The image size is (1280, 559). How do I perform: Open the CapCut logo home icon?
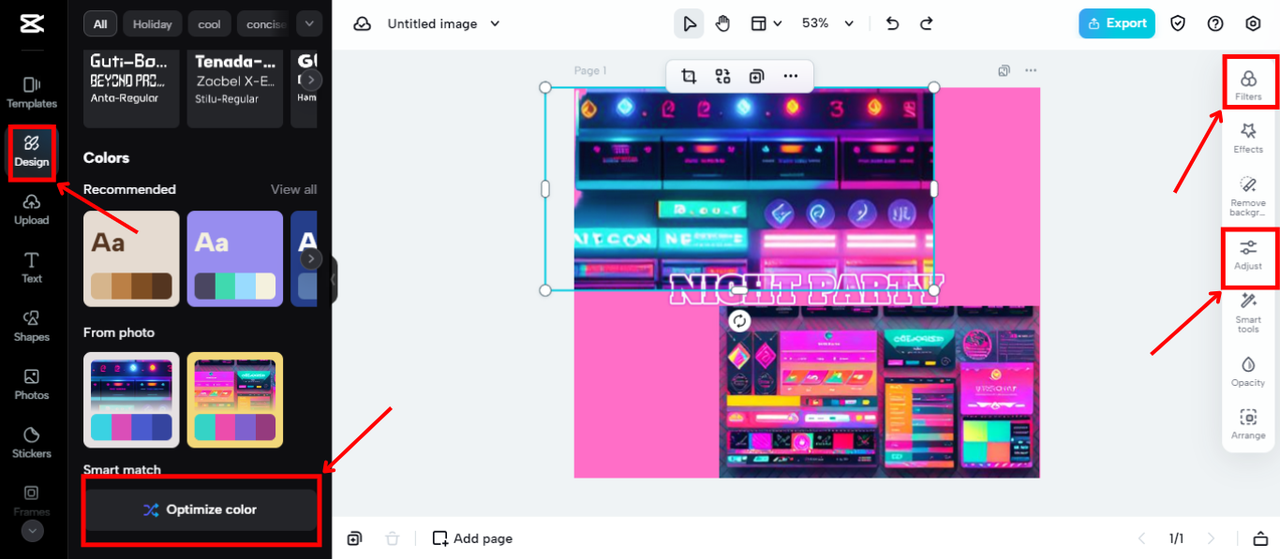pos(31,24)
